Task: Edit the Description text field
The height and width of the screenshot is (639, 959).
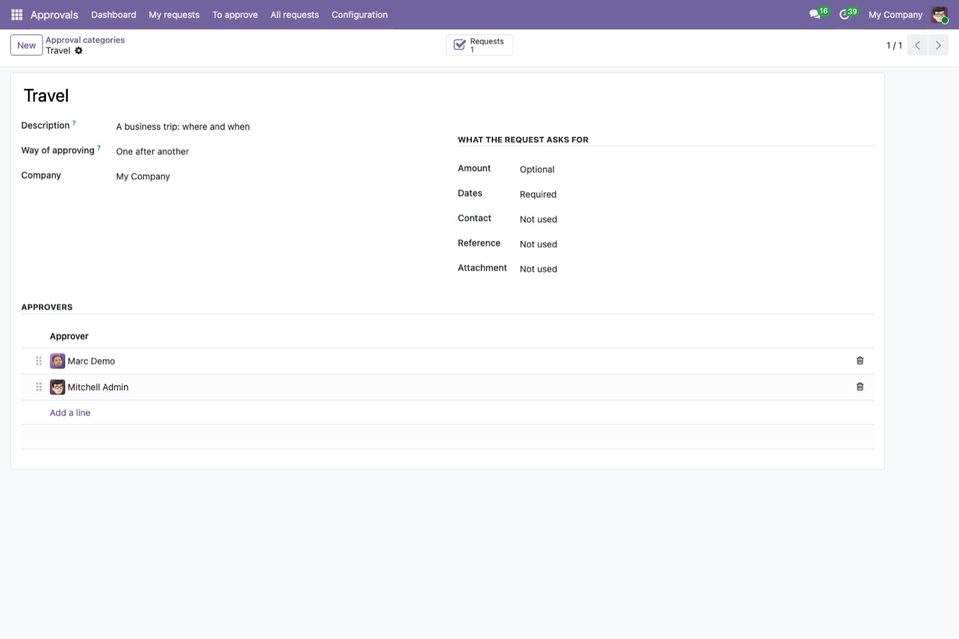Action: (275, 127)
